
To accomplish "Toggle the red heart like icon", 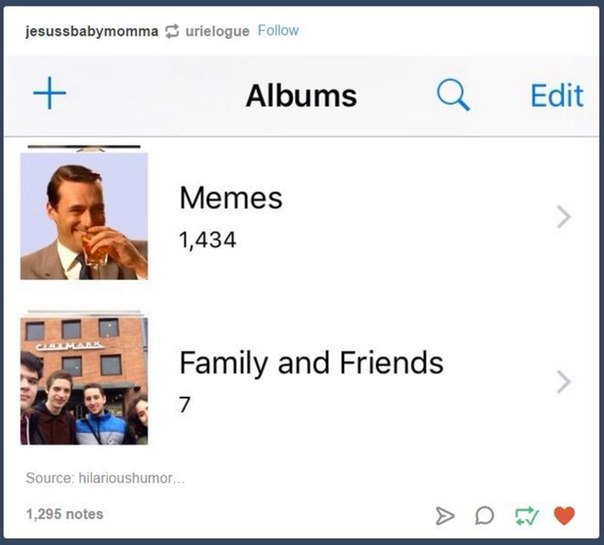I will [564, 516].
